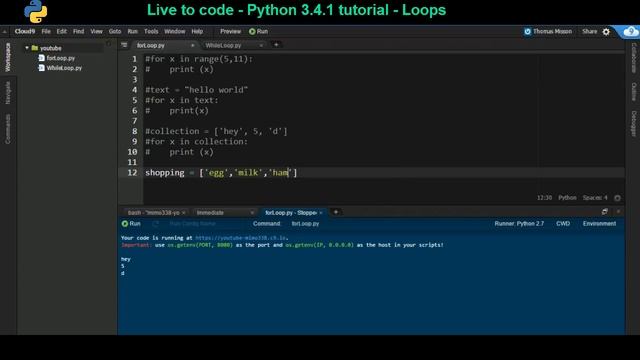Click the cursor position 12:30 in status bar
This screenshot has height=360, width=640.
click(544, 198)
